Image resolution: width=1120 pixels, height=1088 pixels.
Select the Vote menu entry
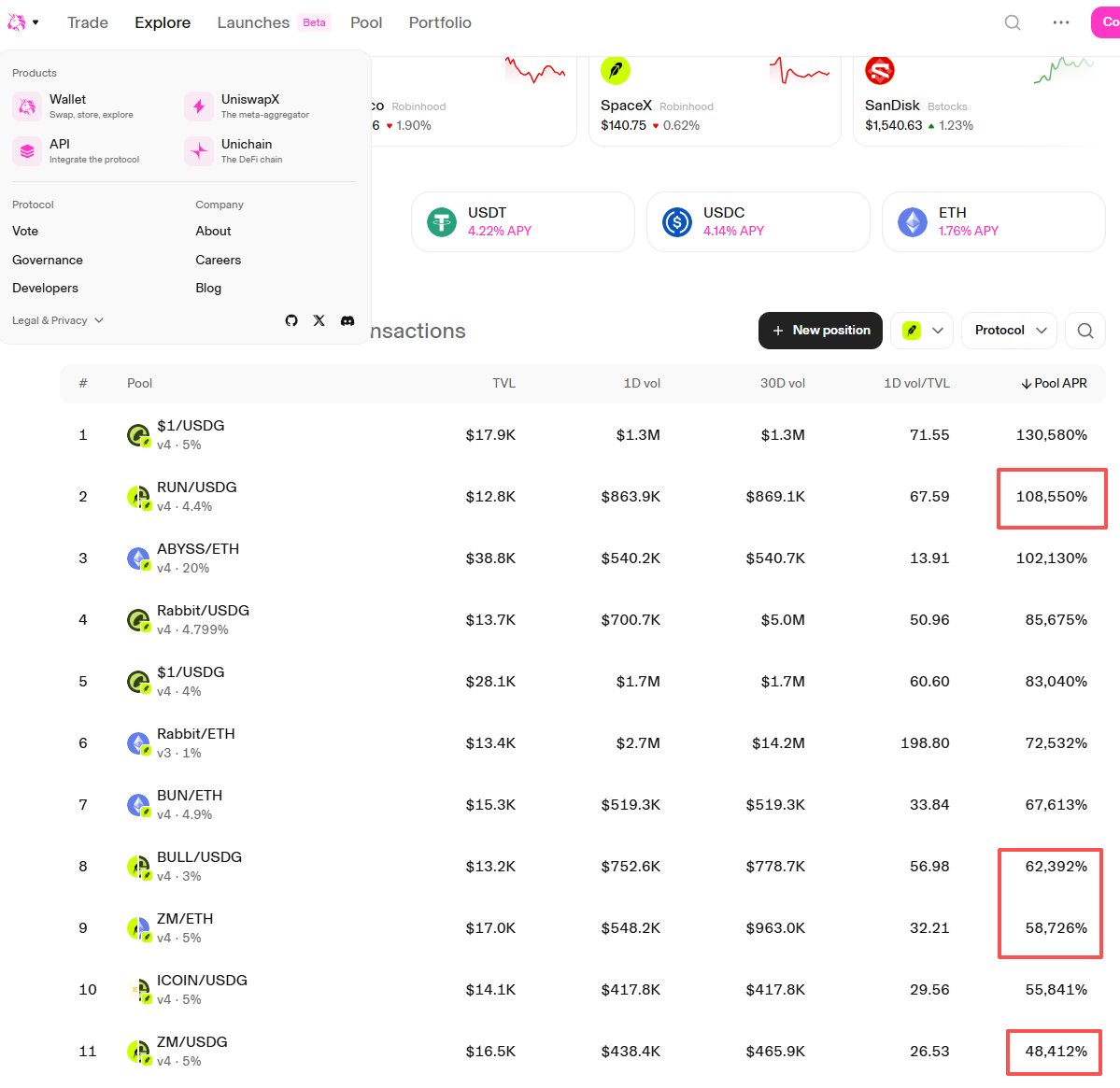[x=25, y=232]
